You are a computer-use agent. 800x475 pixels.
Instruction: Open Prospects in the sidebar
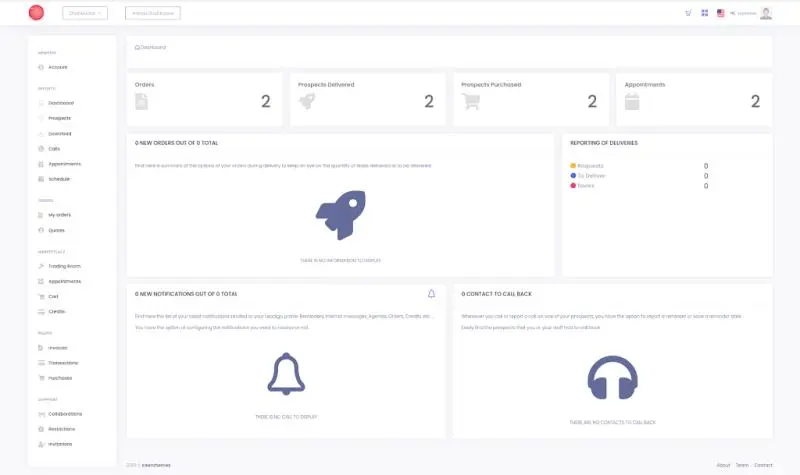click(60, 118)
